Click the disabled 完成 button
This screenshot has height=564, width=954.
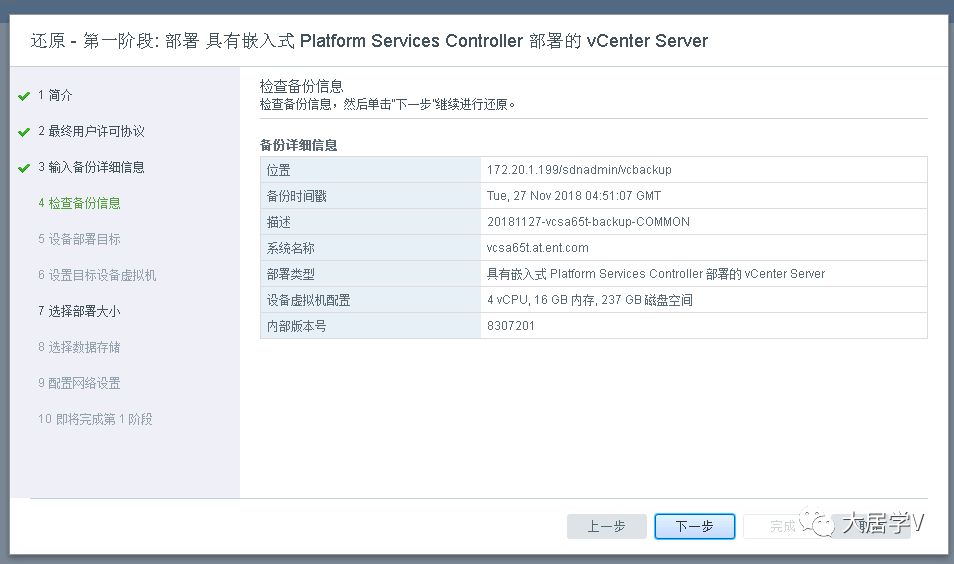[x=783, y=527]
